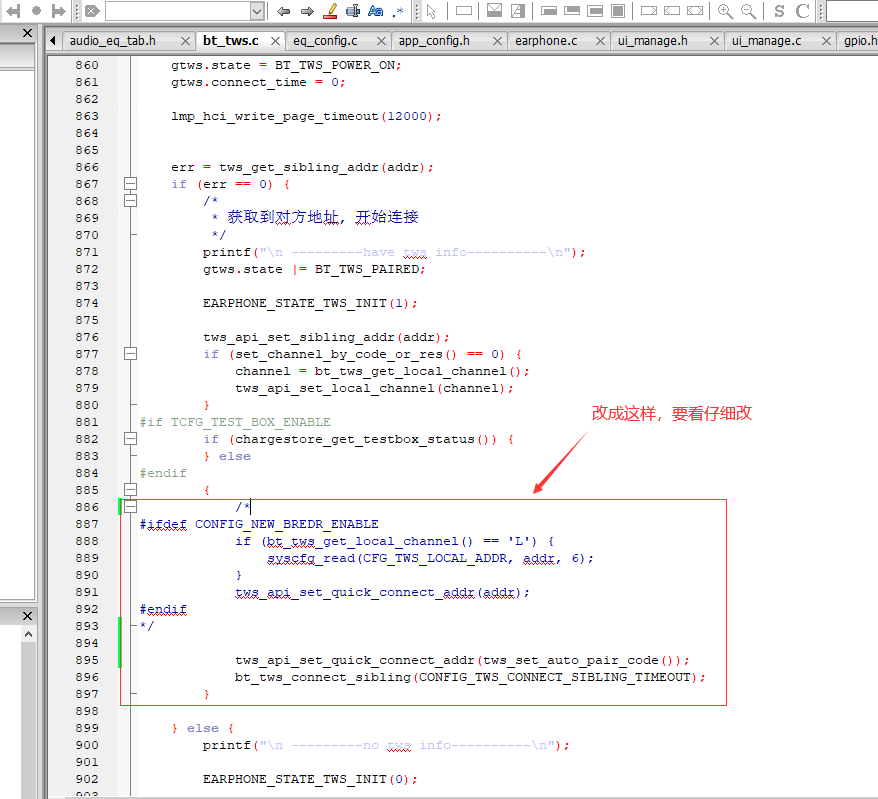
Task: Collapse the fold at line 882
Action: click(130, 439)
